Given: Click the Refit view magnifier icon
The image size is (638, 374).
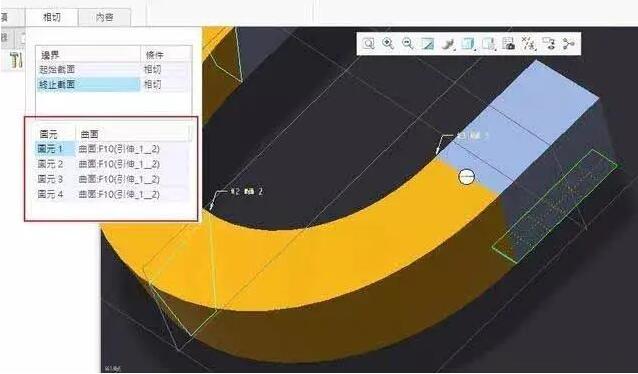Looking at the screenshot, I should click(x=368, y=44).
